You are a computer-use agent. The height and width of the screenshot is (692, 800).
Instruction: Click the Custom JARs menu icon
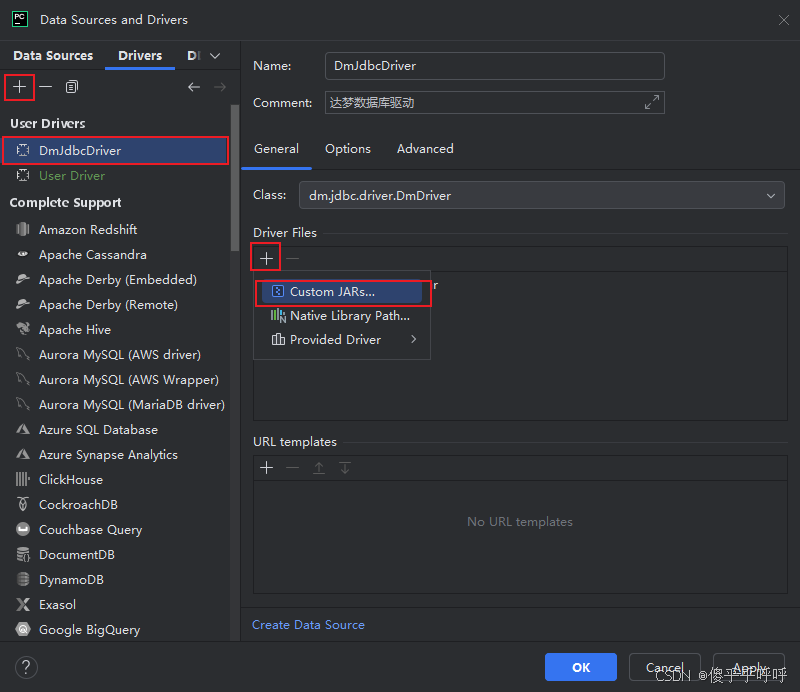click(278, 291)
